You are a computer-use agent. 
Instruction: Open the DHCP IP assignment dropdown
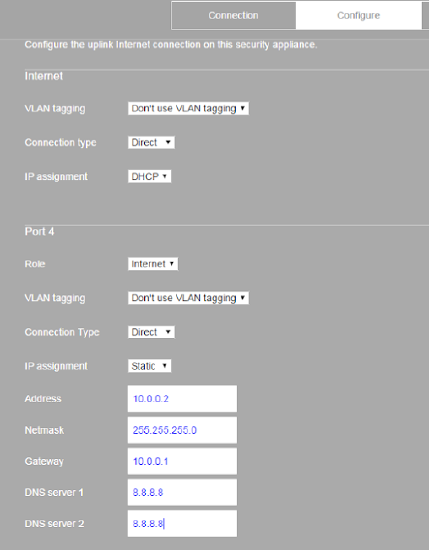(x=149, y=176)
